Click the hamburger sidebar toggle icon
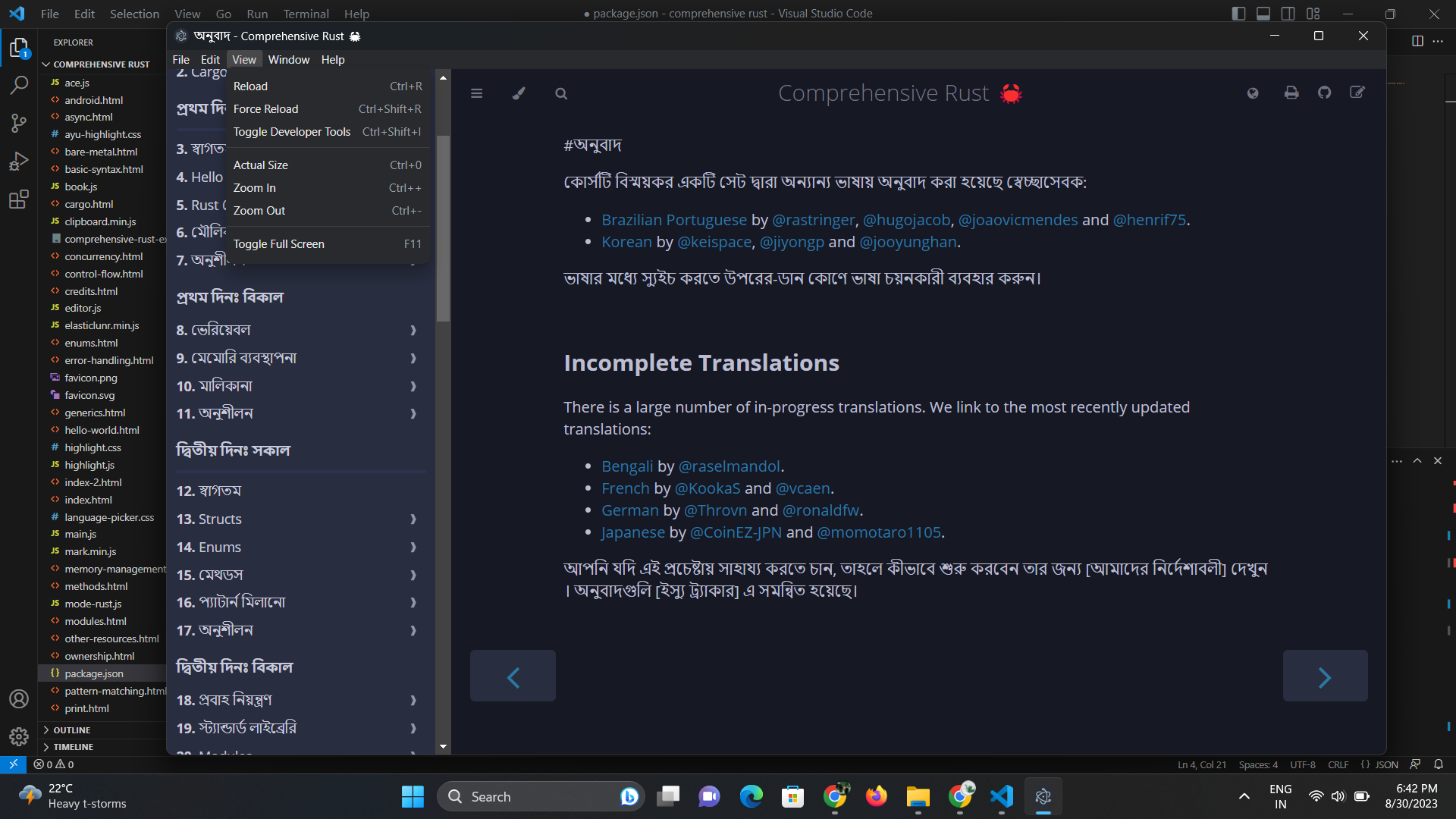1456x819 pixels. point(476,93)
